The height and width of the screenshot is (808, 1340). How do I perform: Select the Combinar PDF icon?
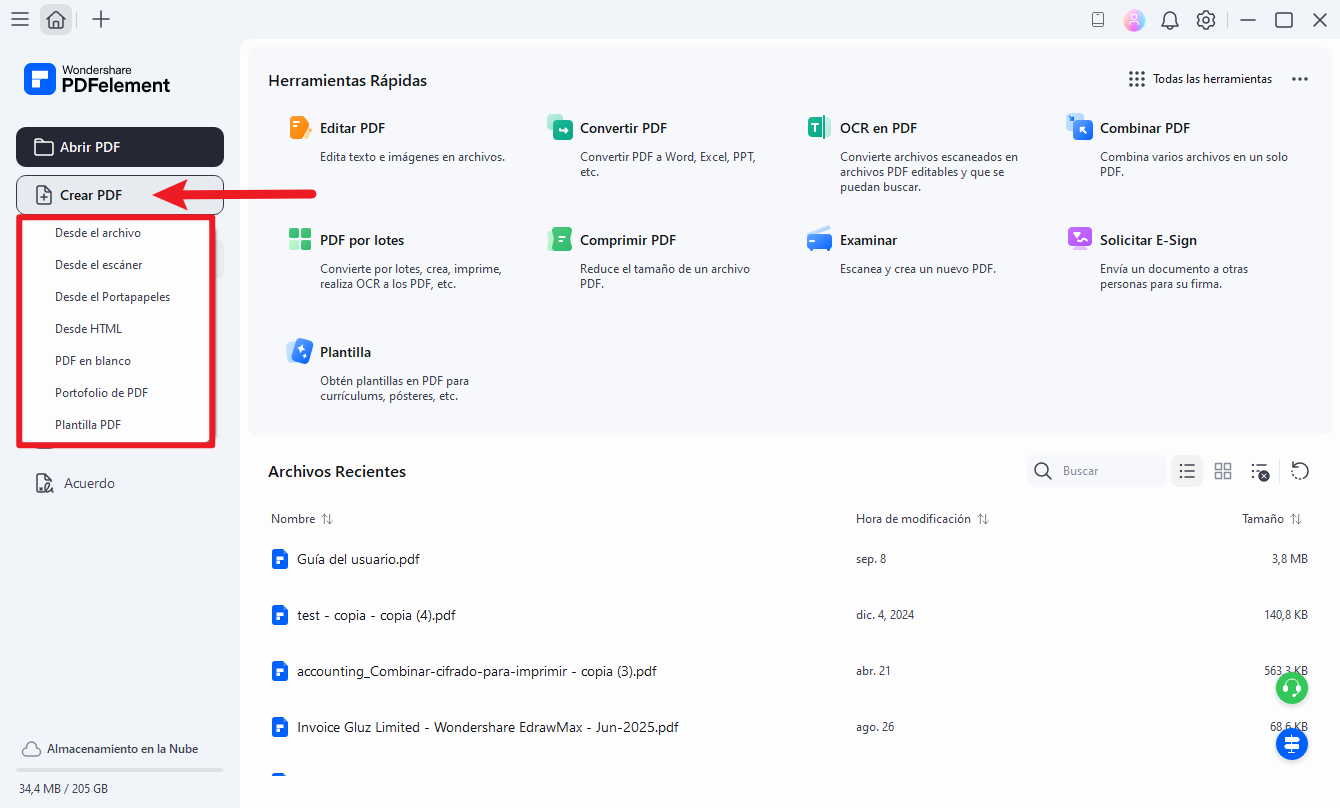(x=1079, y=128)
